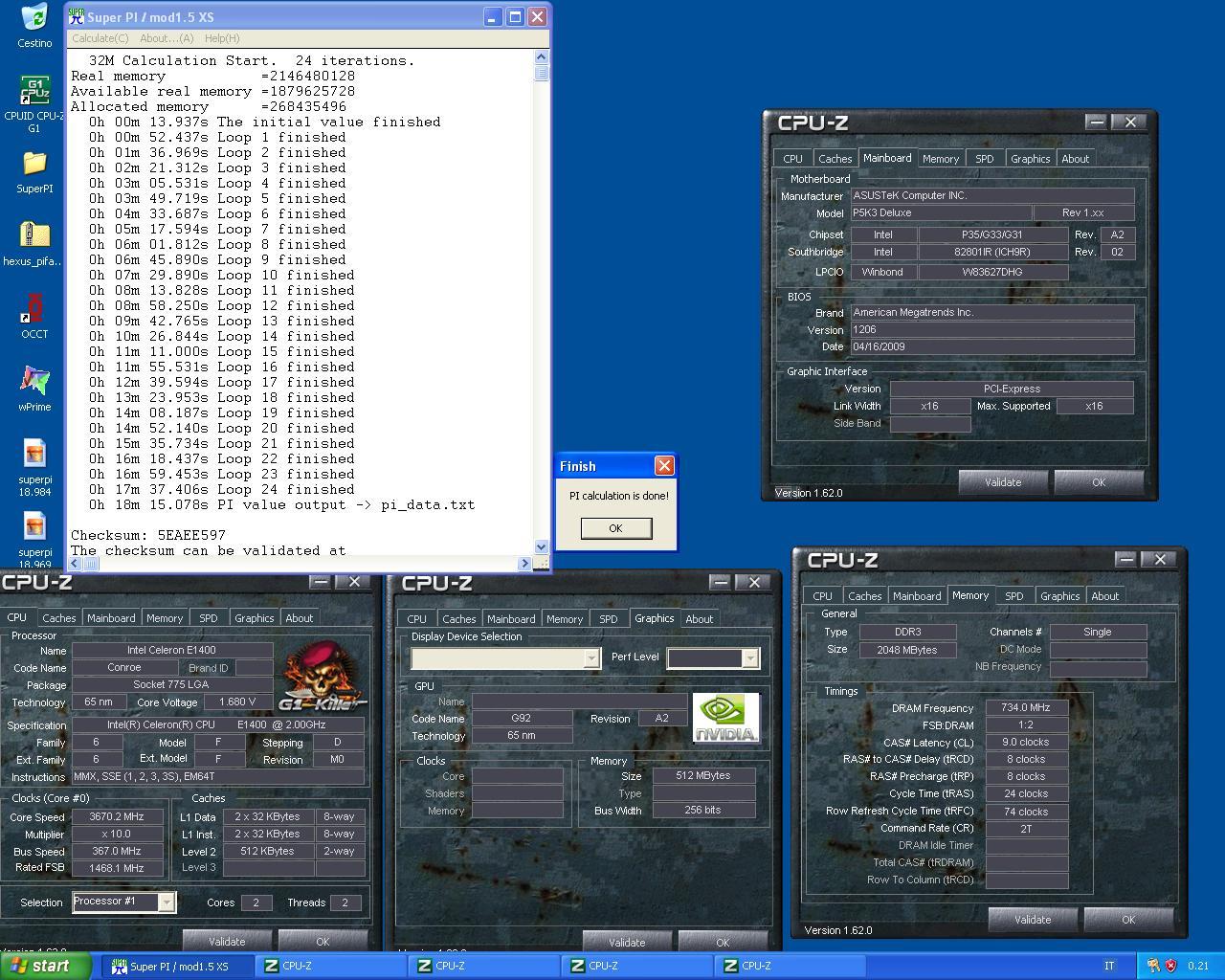Click the red shield tray icon
The image size is (1225, 980).
[1170, 966]
